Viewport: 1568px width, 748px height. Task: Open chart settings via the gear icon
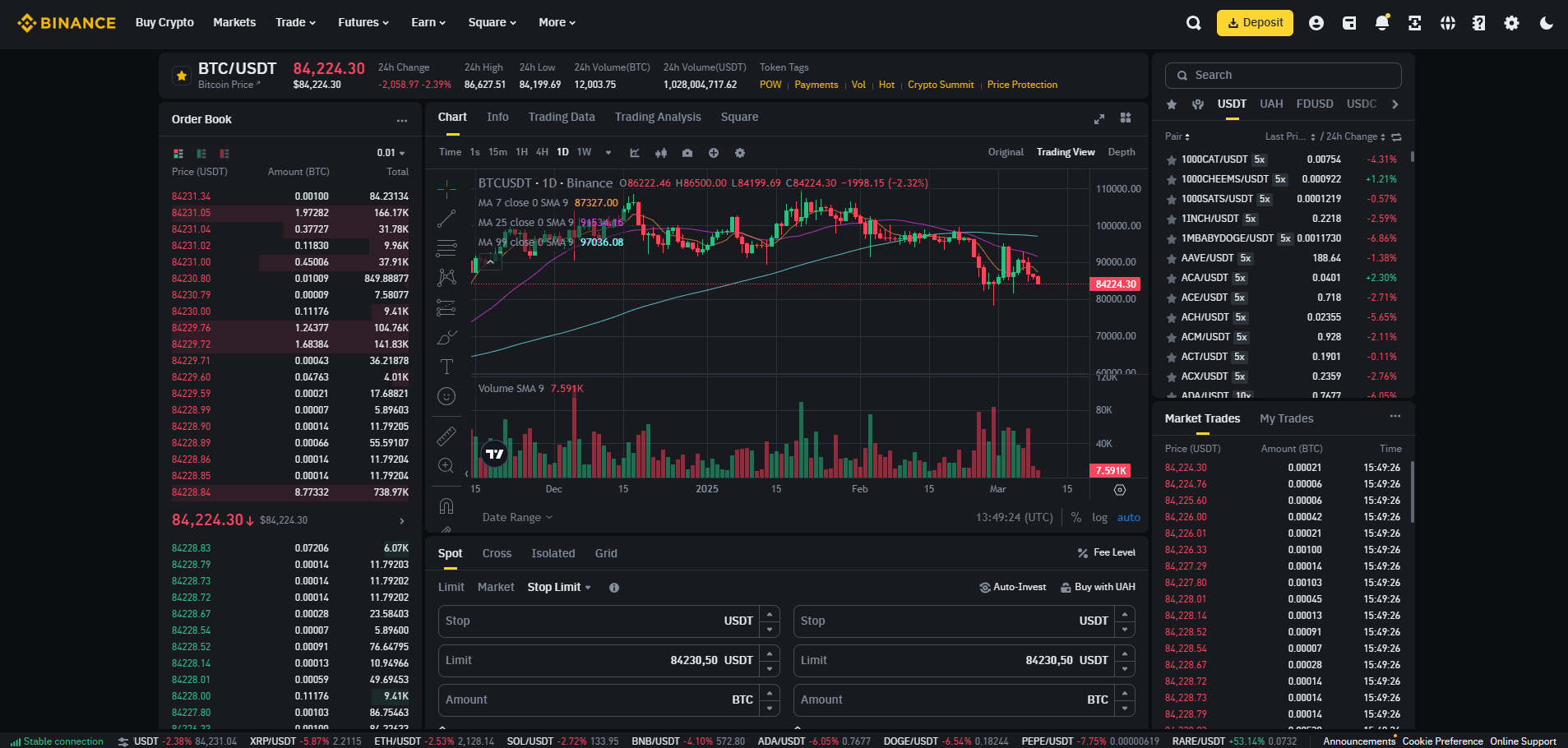point(739,153)
